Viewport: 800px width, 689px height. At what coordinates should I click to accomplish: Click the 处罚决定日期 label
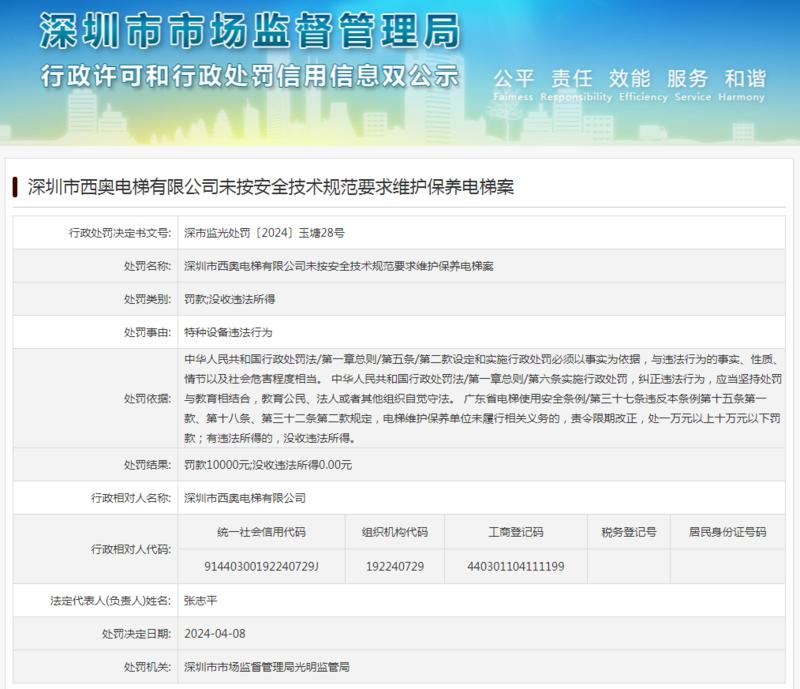coord(136,634)
